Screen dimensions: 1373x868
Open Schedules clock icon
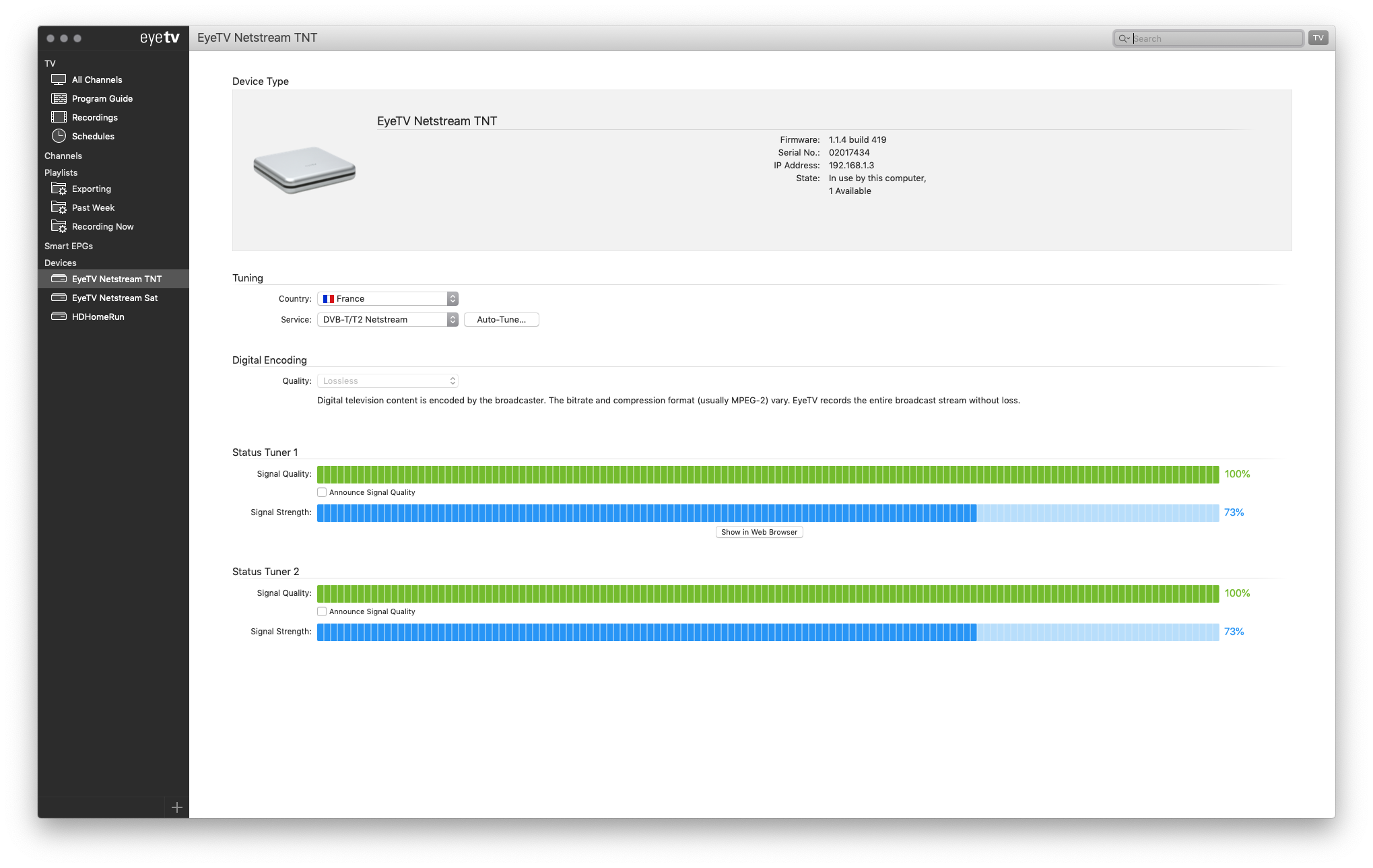point(59,136)
